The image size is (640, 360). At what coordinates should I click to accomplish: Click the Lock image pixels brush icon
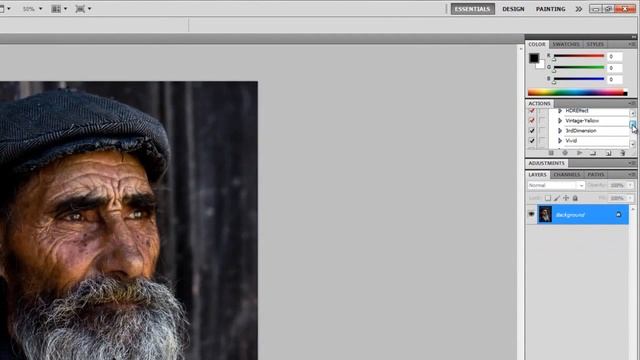point(557,198)
